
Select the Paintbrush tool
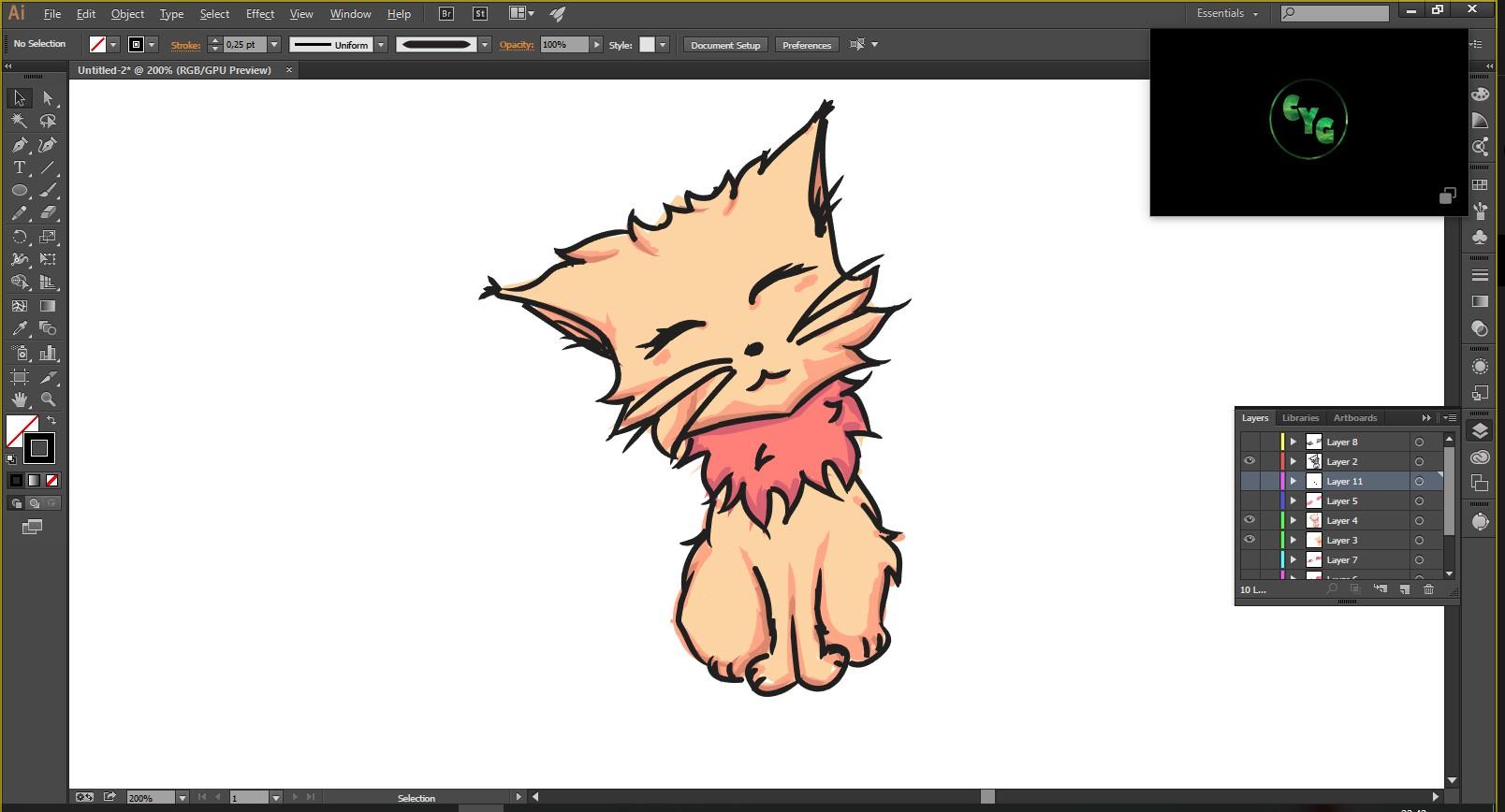click(x=49, y=191)
